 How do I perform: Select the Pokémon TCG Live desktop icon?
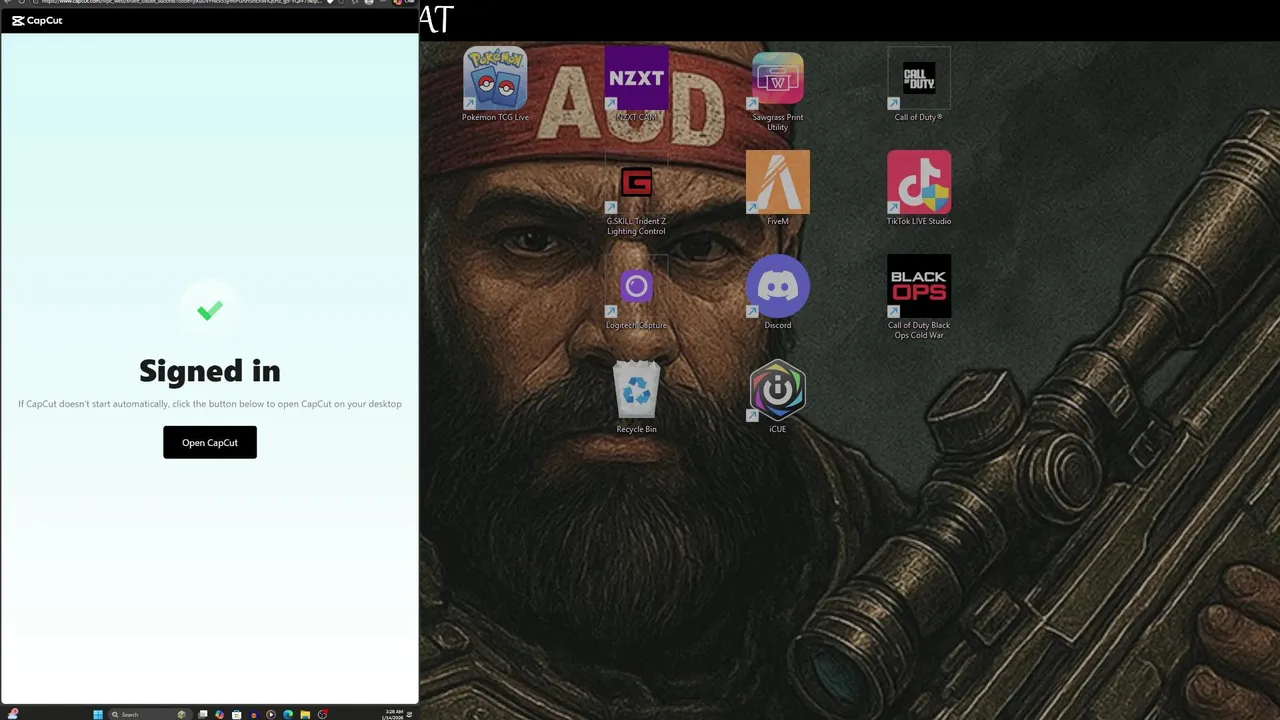[495, 85]
